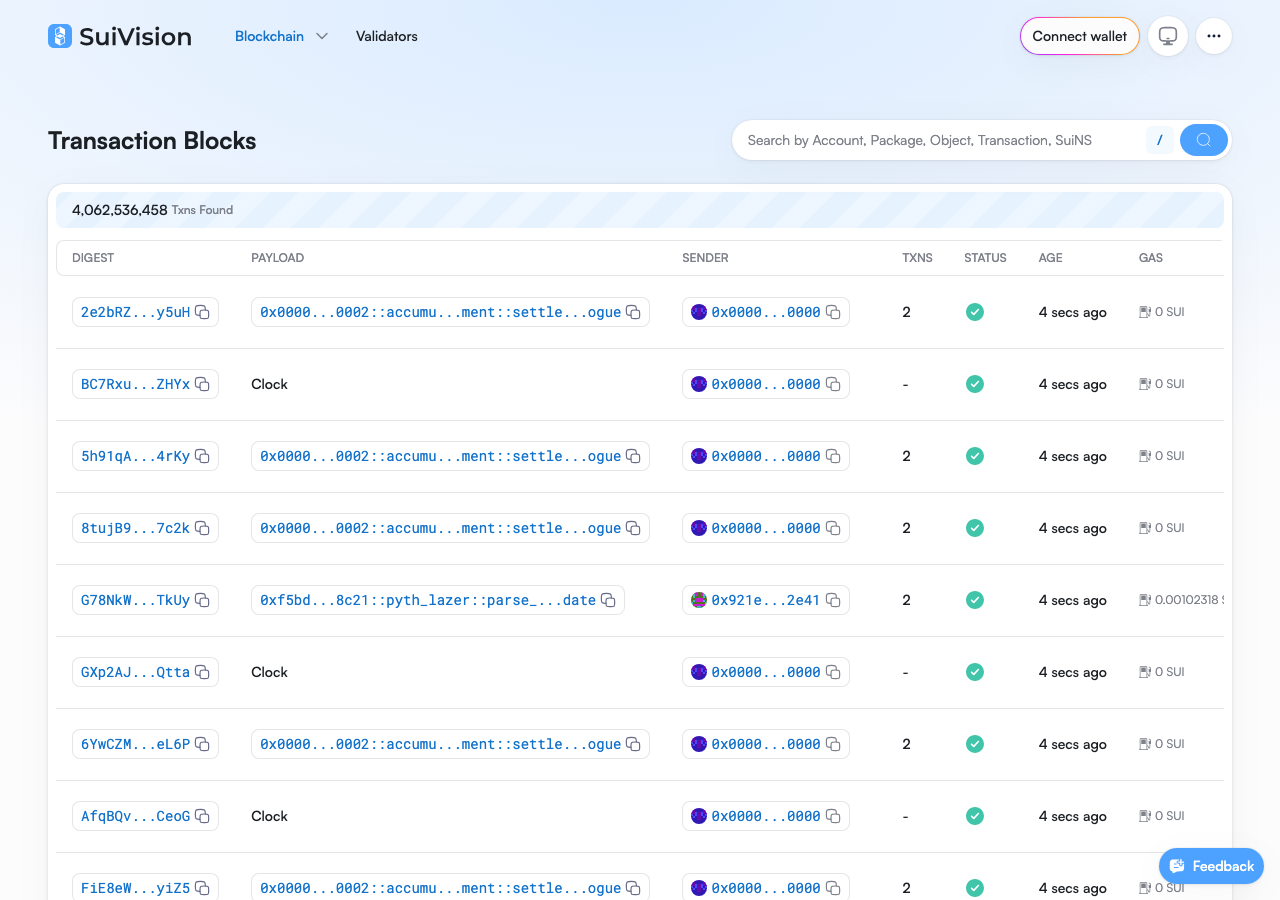Image resolution: width=1280 pixels, height=900 pixels.
Task: Copy sender address 0x921e...2e41
Action: click(x=832, y=600)
